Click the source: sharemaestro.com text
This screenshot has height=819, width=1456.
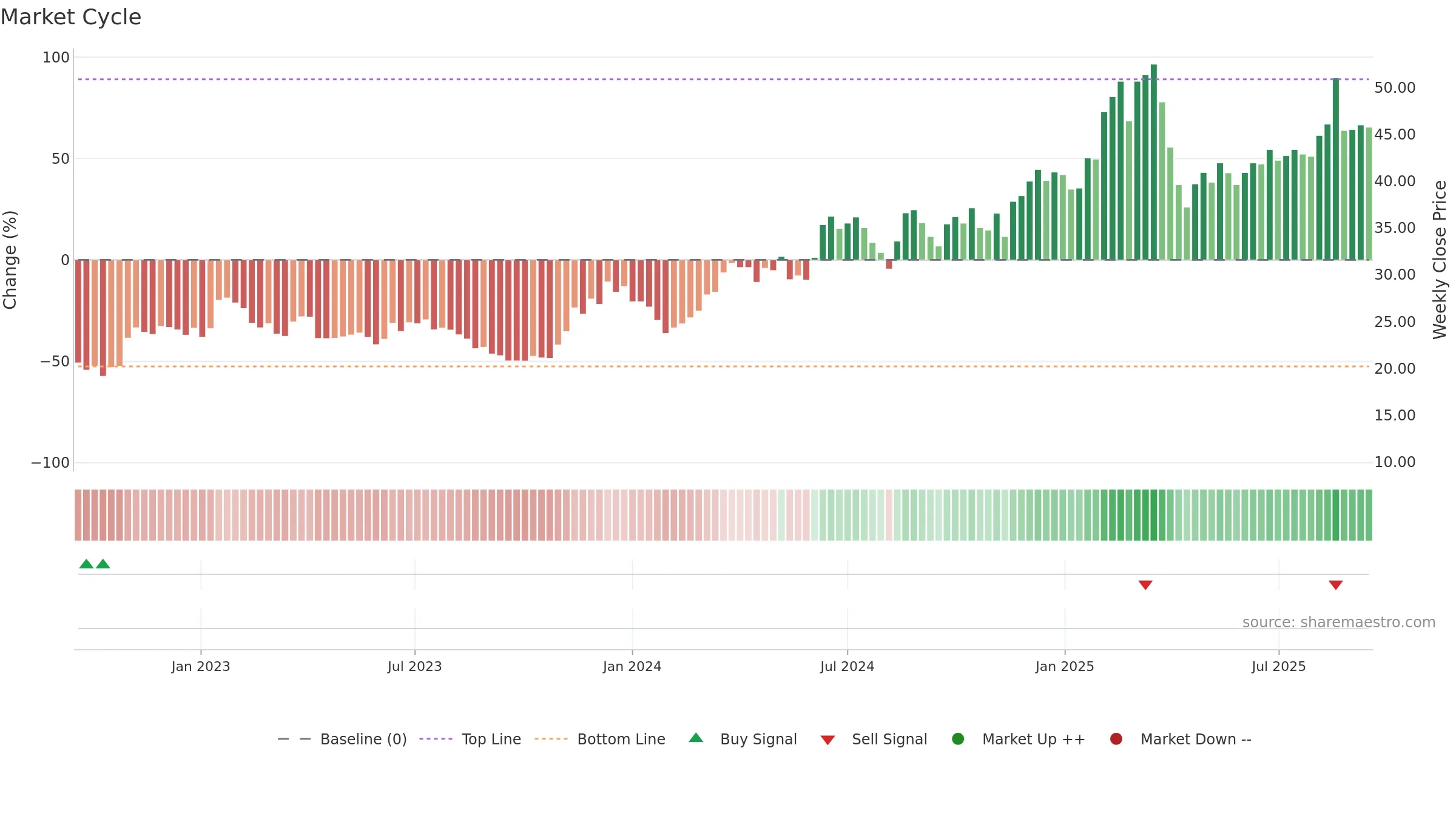pyautogui.click(x=1339, y=622)
